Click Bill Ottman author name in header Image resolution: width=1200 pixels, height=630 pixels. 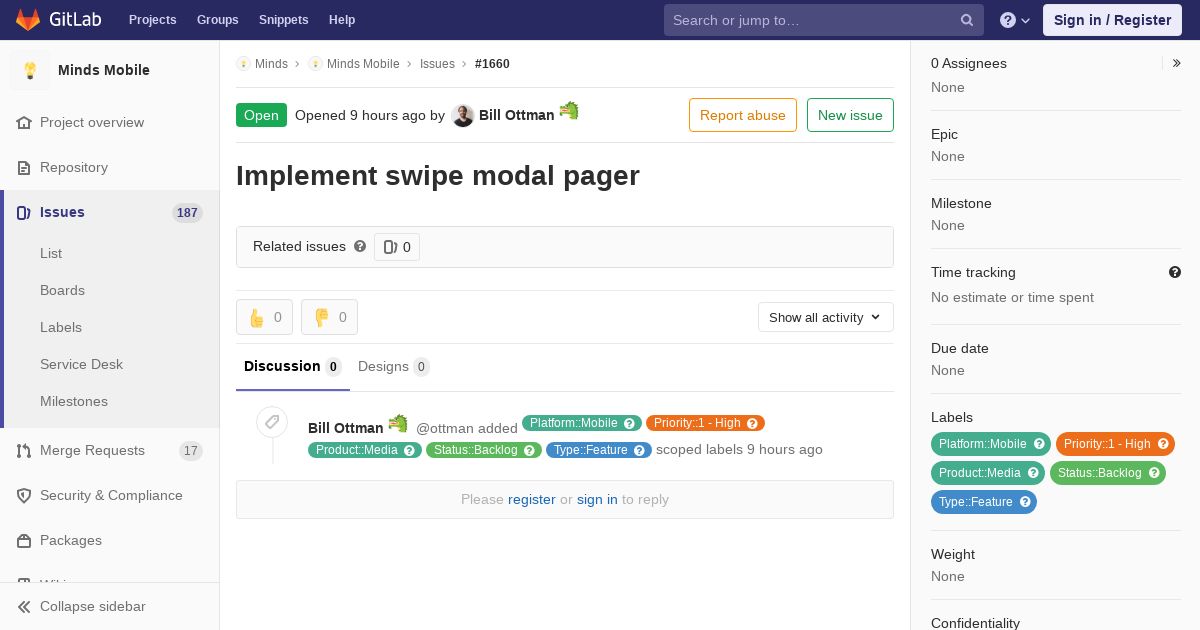[516, 115]
